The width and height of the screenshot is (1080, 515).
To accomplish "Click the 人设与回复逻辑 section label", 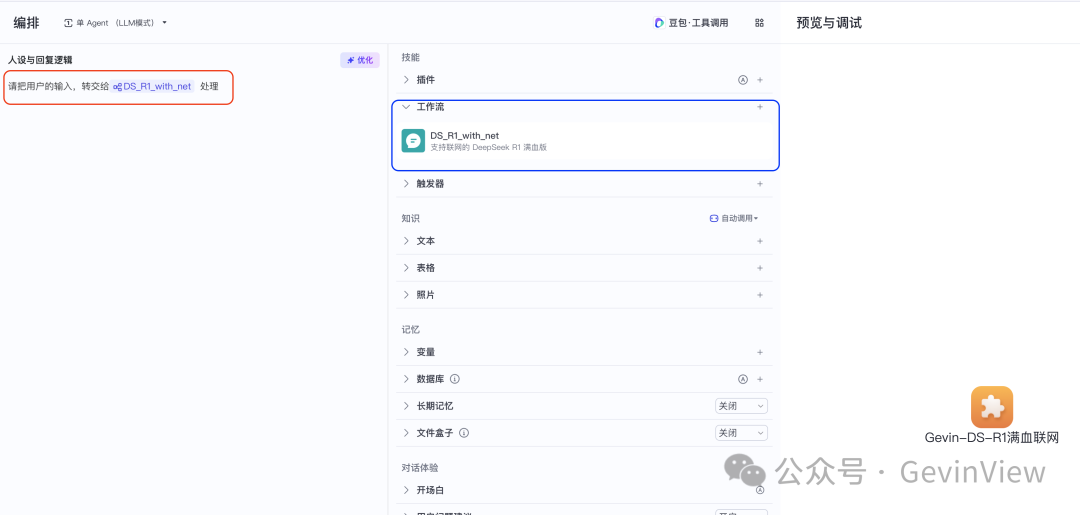I will coord(41,60).
